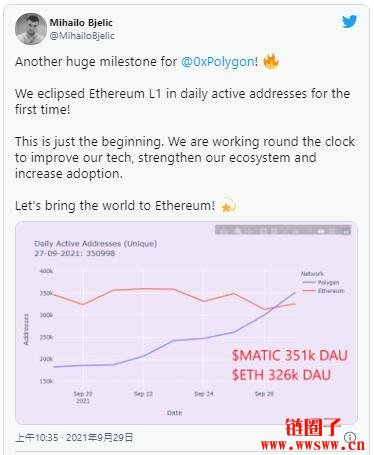374x455 pixels.
Task: Click the fire emoji after @0xPolygon
Action: (271, 61)
